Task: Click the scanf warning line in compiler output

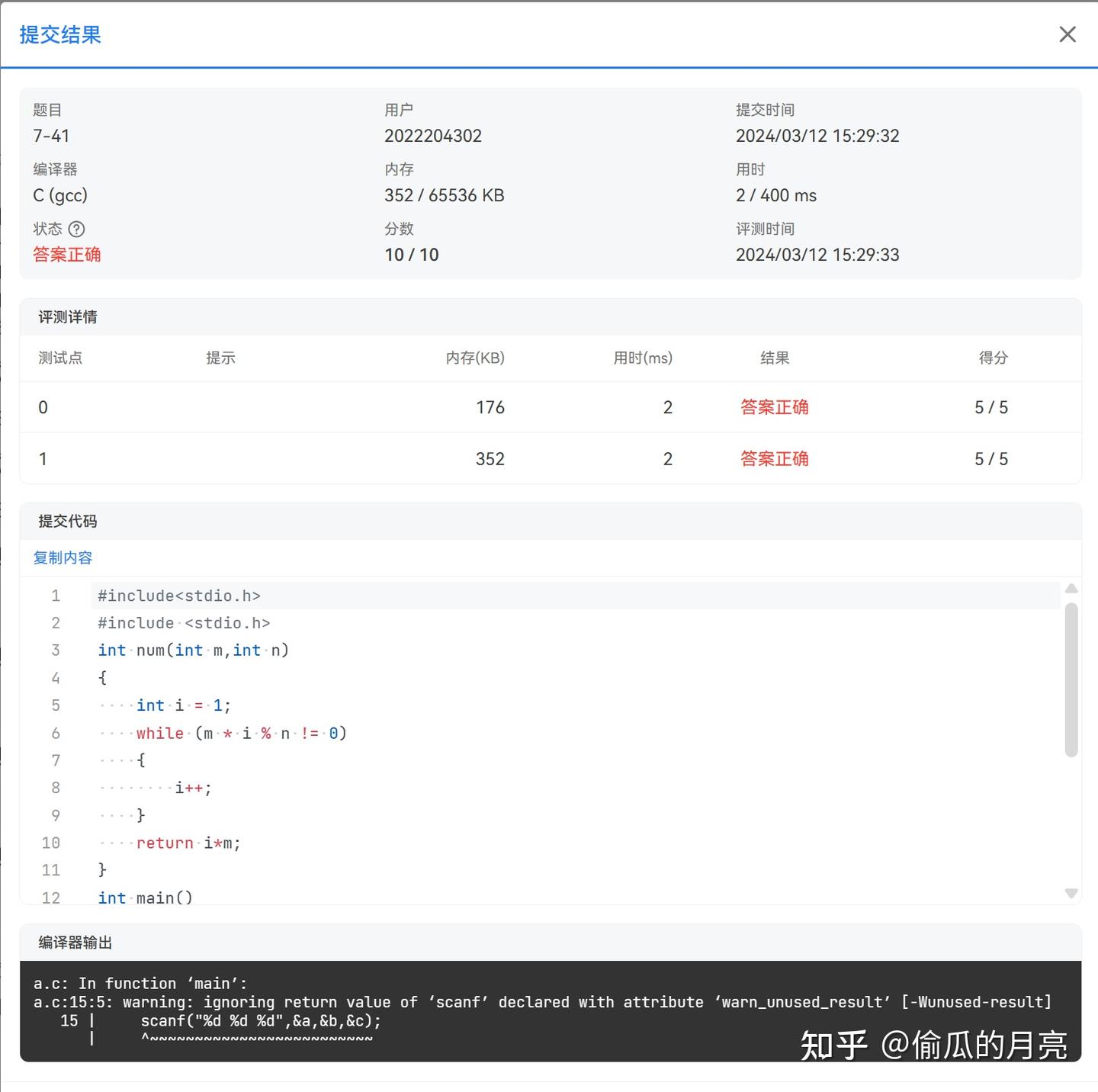Action: coord(542,1002)
